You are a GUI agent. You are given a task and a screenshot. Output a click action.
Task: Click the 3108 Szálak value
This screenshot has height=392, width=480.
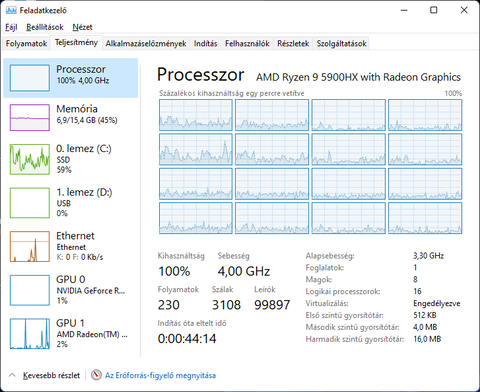tap(226, 305)
